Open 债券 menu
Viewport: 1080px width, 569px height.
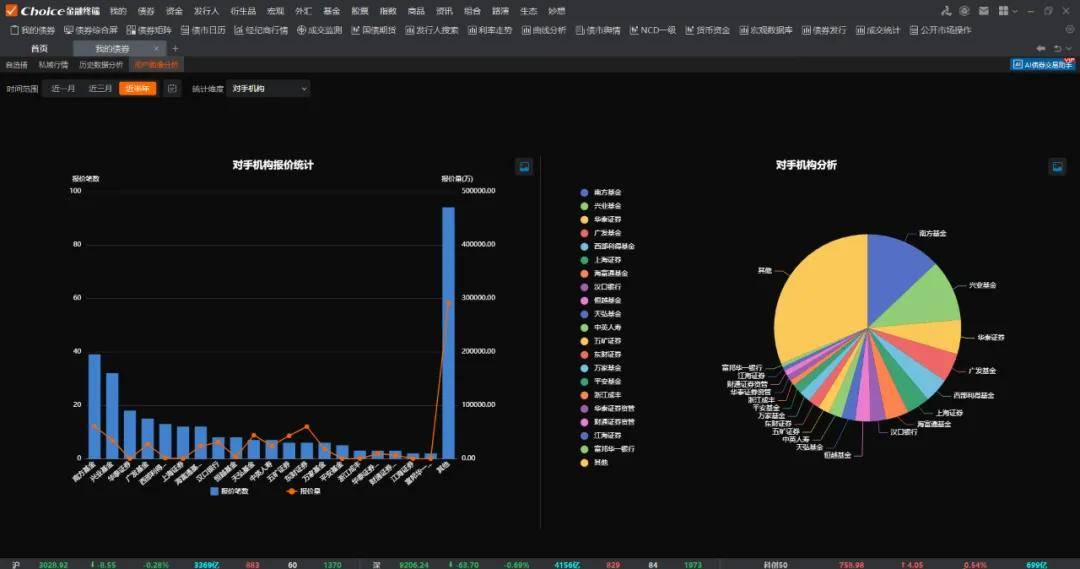[x=146, y=11]
